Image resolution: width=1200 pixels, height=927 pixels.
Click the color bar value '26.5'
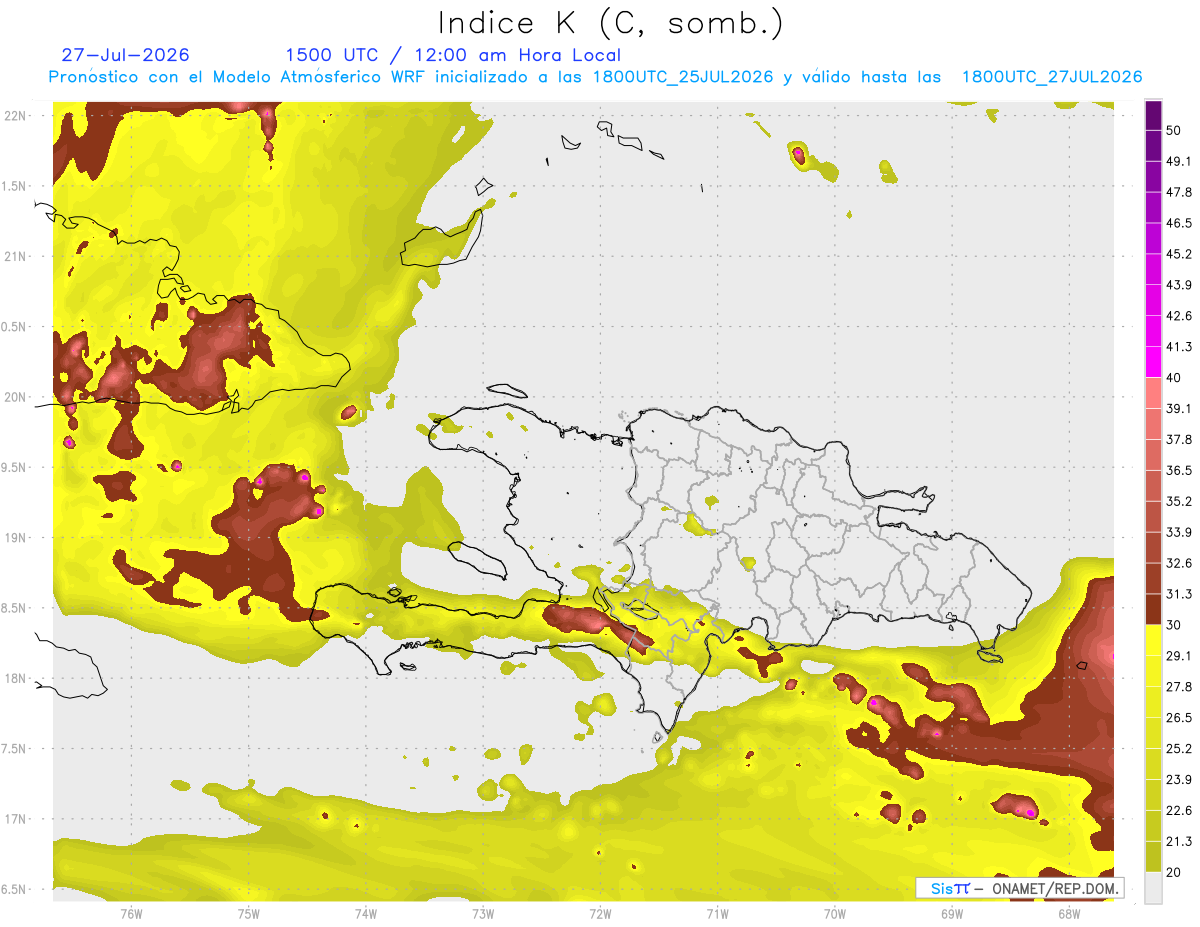click(x=1179, y=718)
